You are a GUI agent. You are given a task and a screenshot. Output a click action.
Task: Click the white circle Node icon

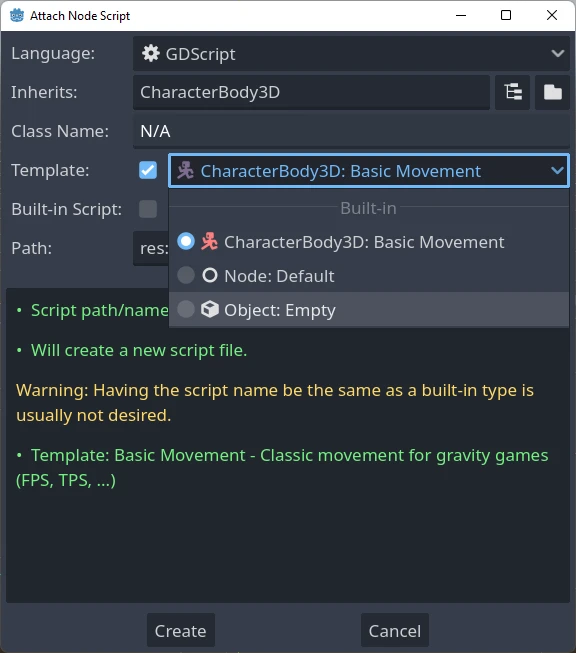209,275
